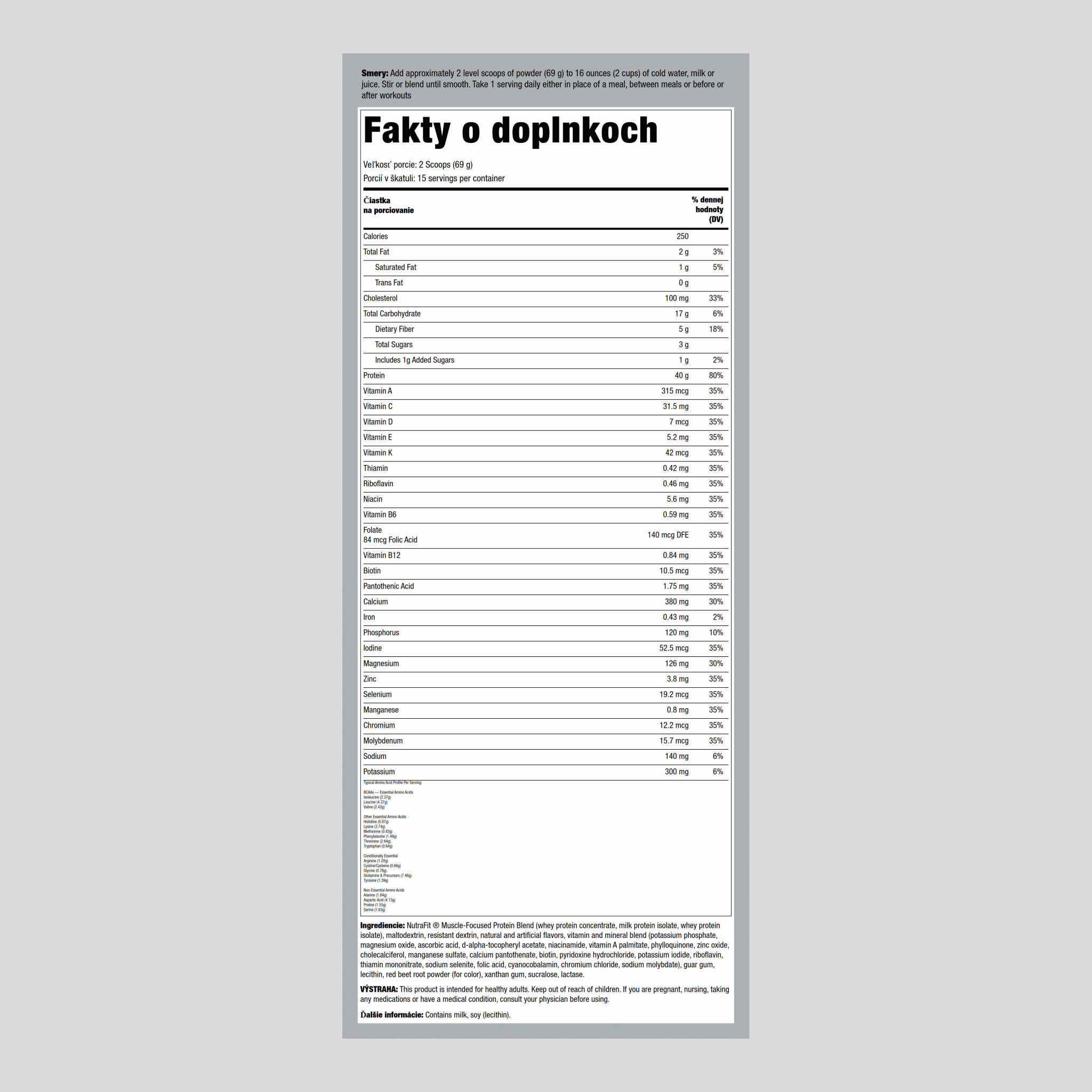Select the 'VÝSTRAHA:' warning label

(379, 989)
